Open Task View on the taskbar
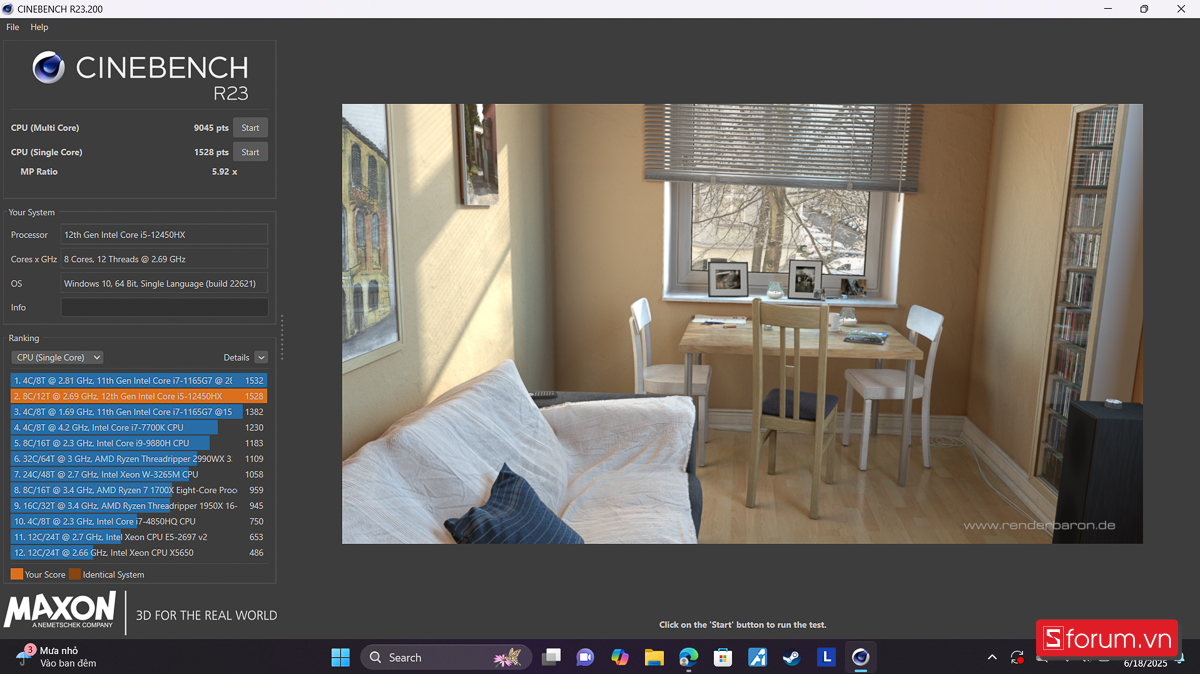Viewport: 1200px width, 674px height. click(551, 657)
